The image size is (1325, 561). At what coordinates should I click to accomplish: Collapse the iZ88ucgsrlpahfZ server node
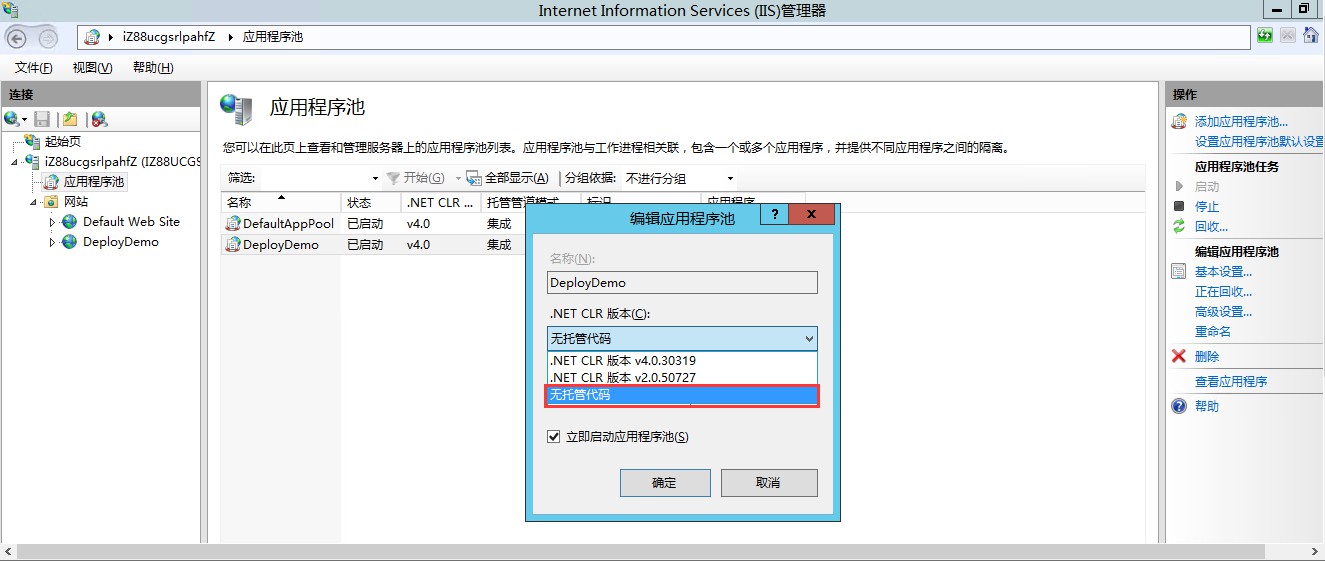point(15,162)
